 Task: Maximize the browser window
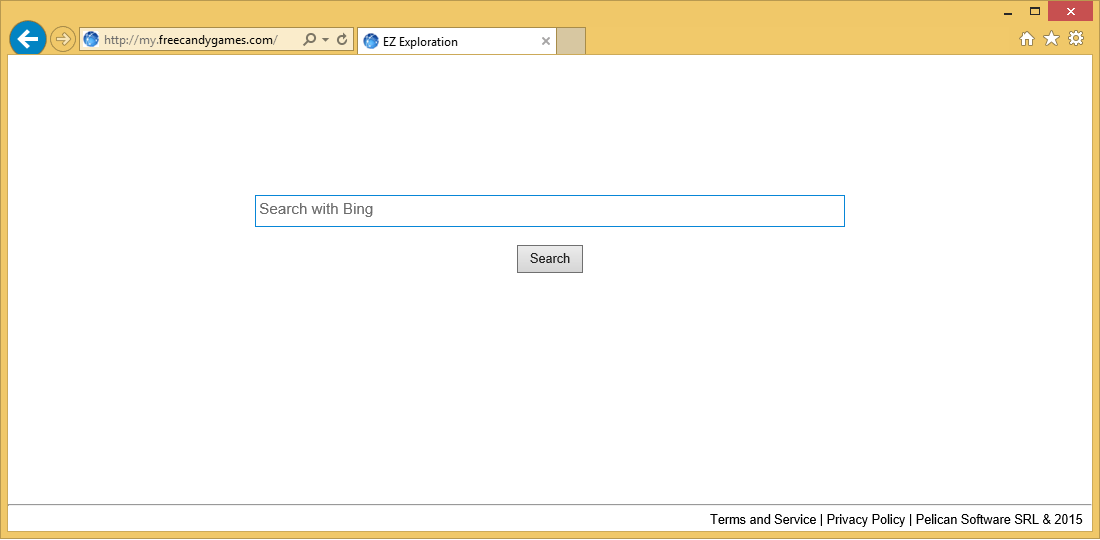tap(1035, 11)
